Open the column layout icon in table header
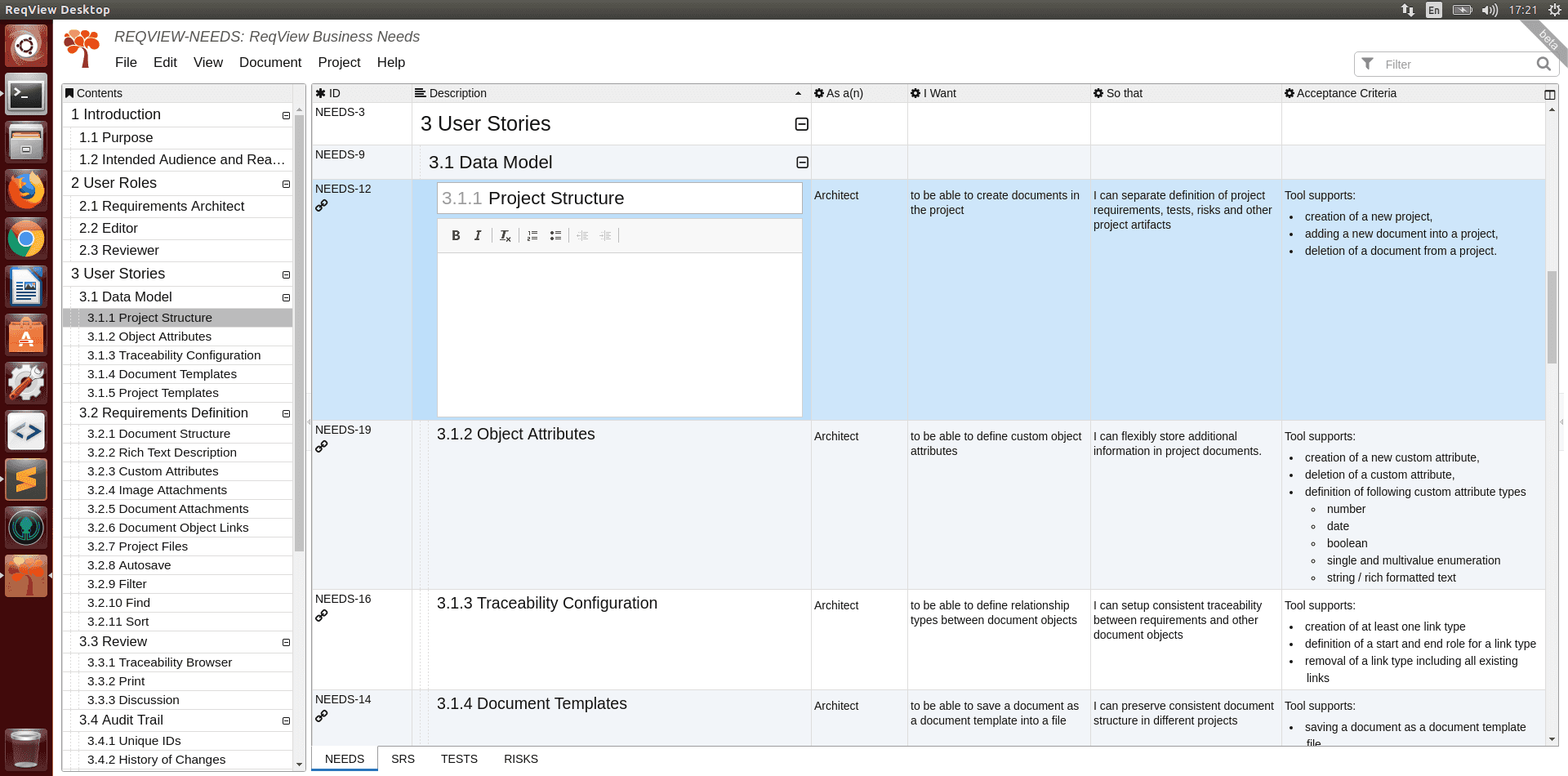 [x=1550, y=94]
